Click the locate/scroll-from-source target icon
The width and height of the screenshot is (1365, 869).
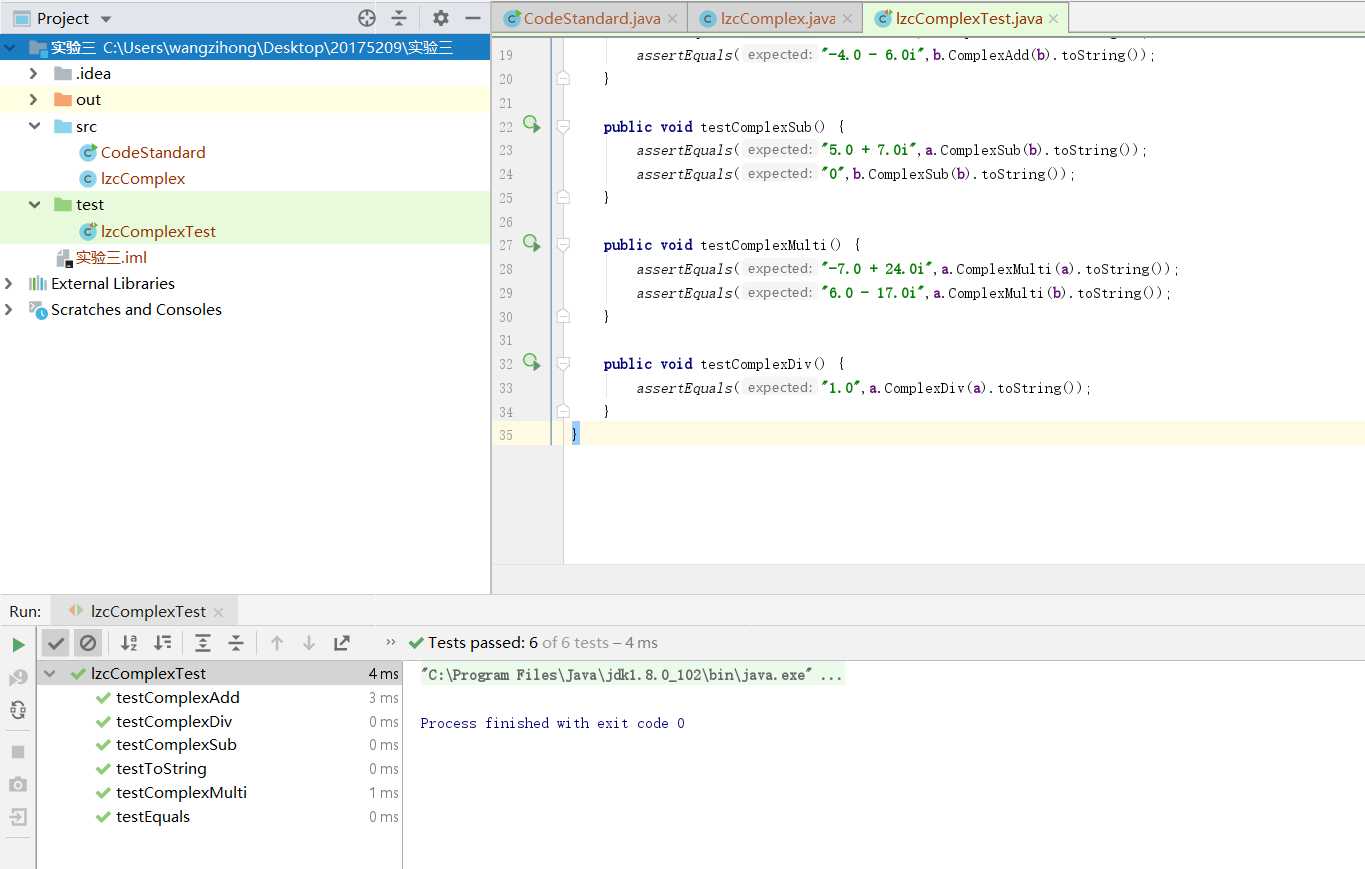tap(367, 18)
